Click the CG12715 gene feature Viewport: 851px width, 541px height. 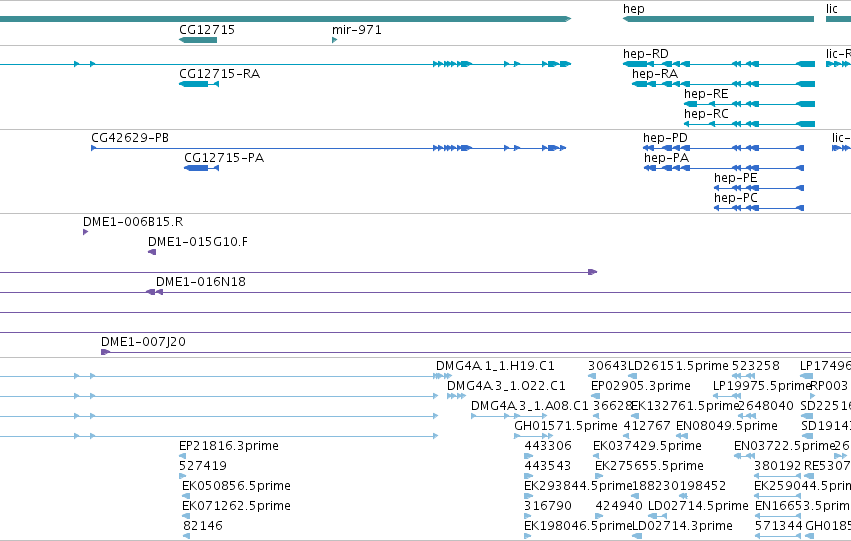198,40
